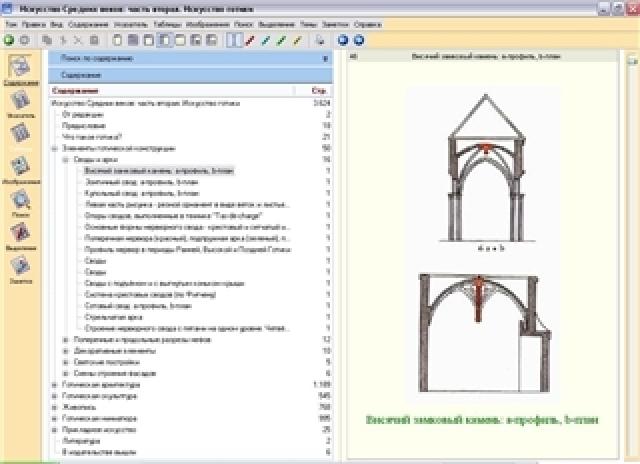Open the Предисловие contents entry
Screen dimensions: 640x464
(x=76, y=126)
